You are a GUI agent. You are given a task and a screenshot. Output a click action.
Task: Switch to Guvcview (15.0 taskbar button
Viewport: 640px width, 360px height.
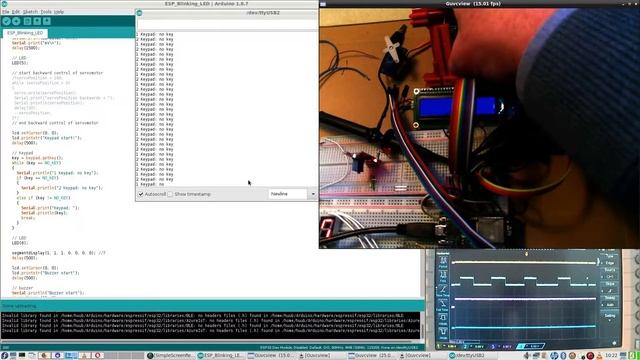click(x=271, y=356)
